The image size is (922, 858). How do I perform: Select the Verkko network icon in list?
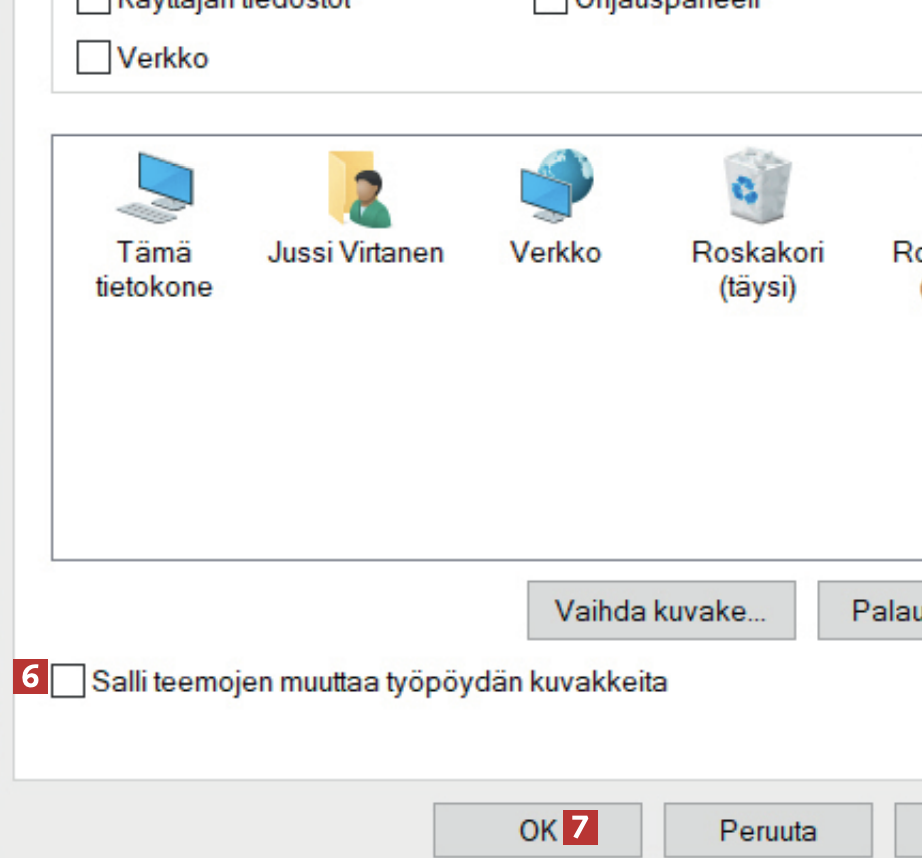click(556, 185)
